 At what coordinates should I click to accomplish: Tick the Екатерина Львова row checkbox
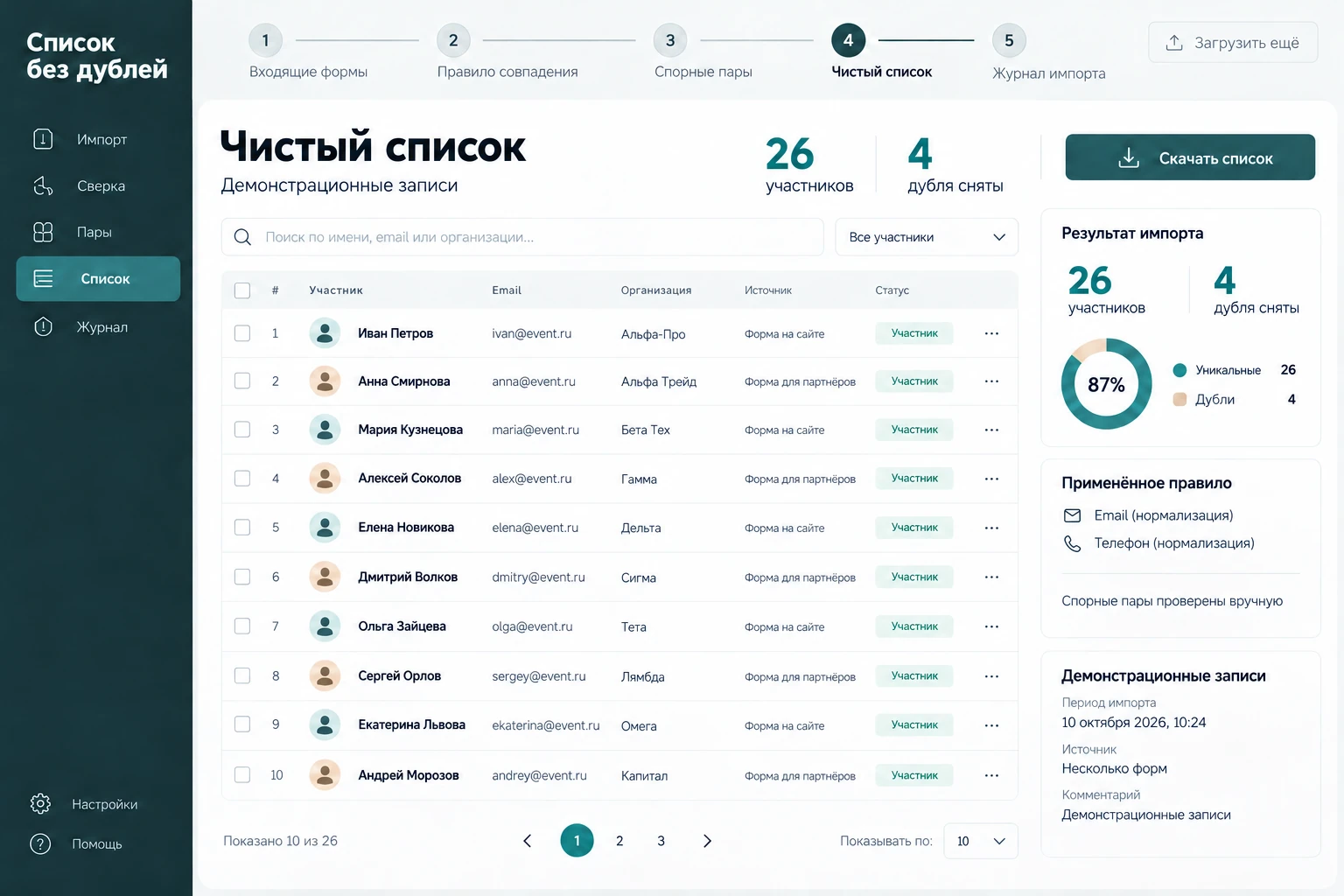tap(242, 724)
